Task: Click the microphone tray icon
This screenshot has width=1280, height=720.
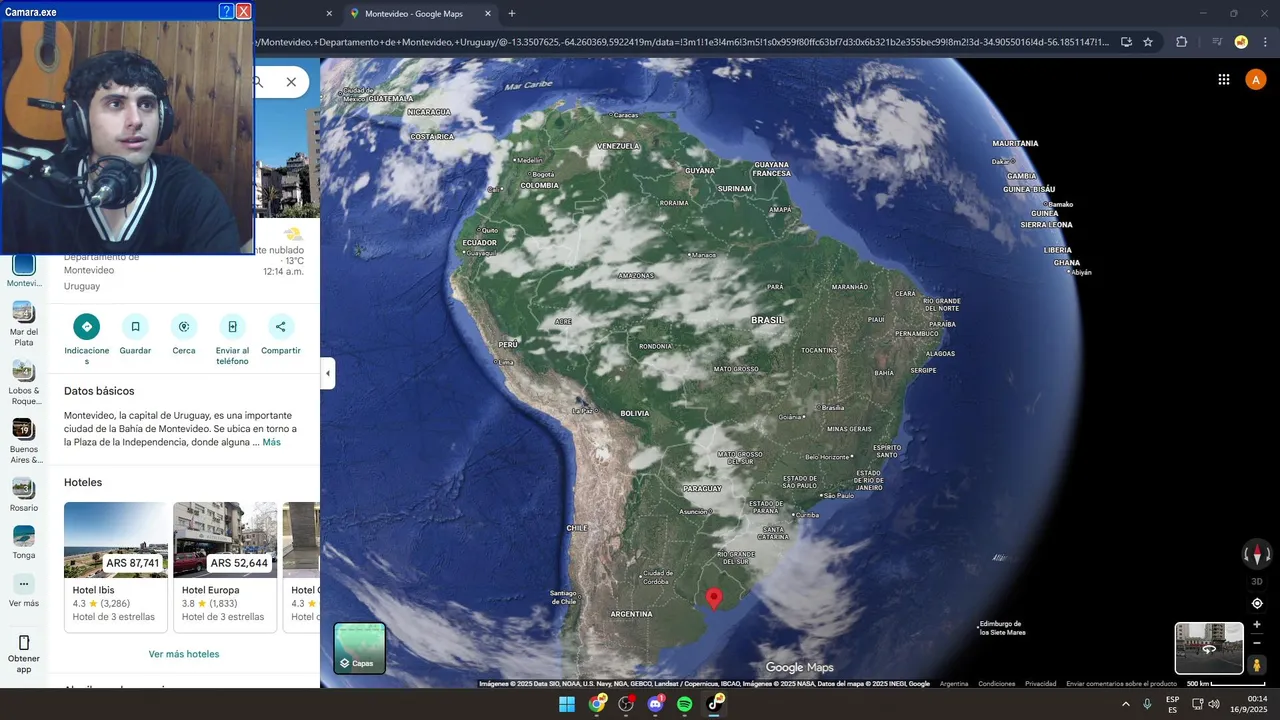Action: click(1147, 704)
